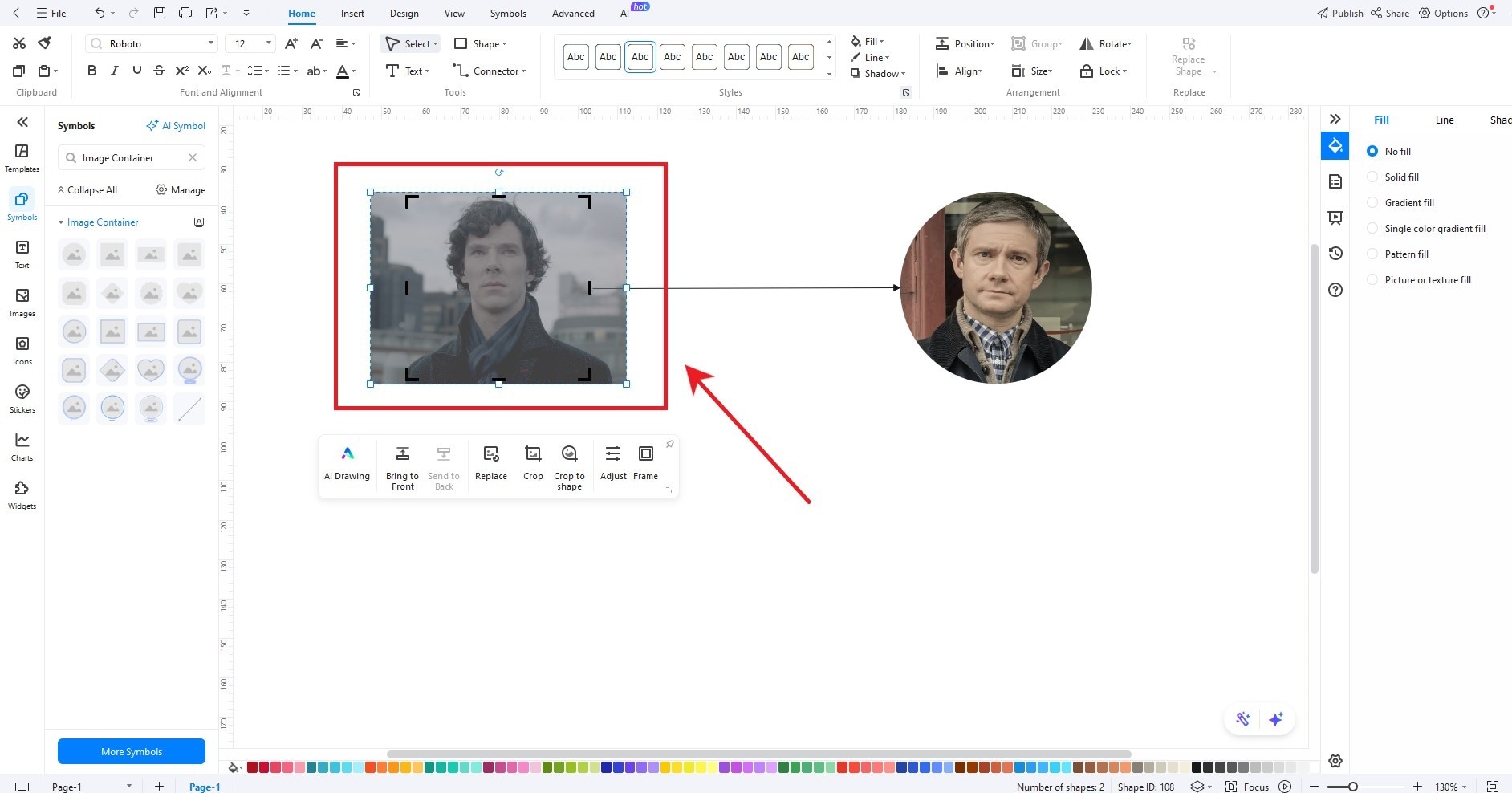Screen dimensions: 1512x793
Task: Click Crop to shape in floating toolbar
Action: click(569, 467)
